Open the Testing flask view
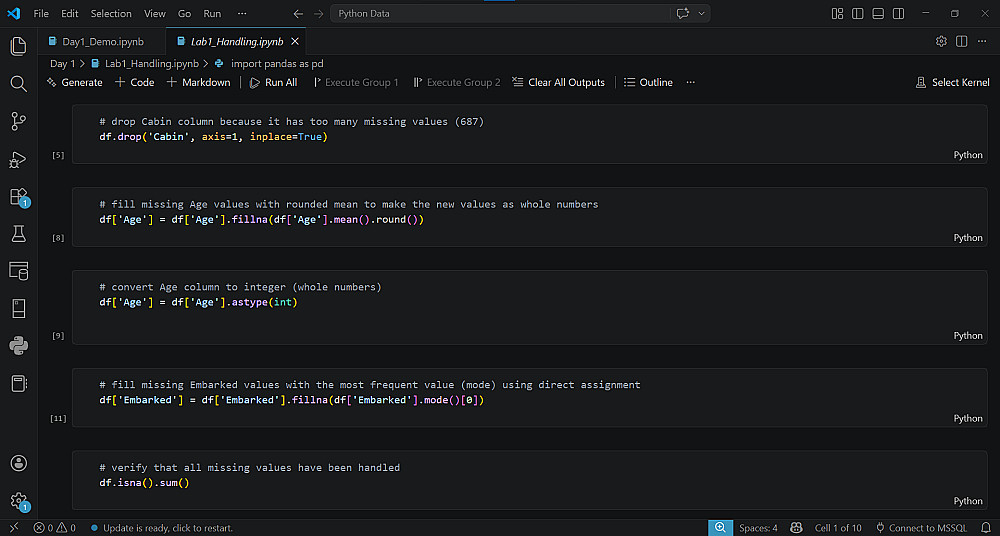The height and width of the screenshot is (536, 1000). pyautogui.click(x=18, y=233)
